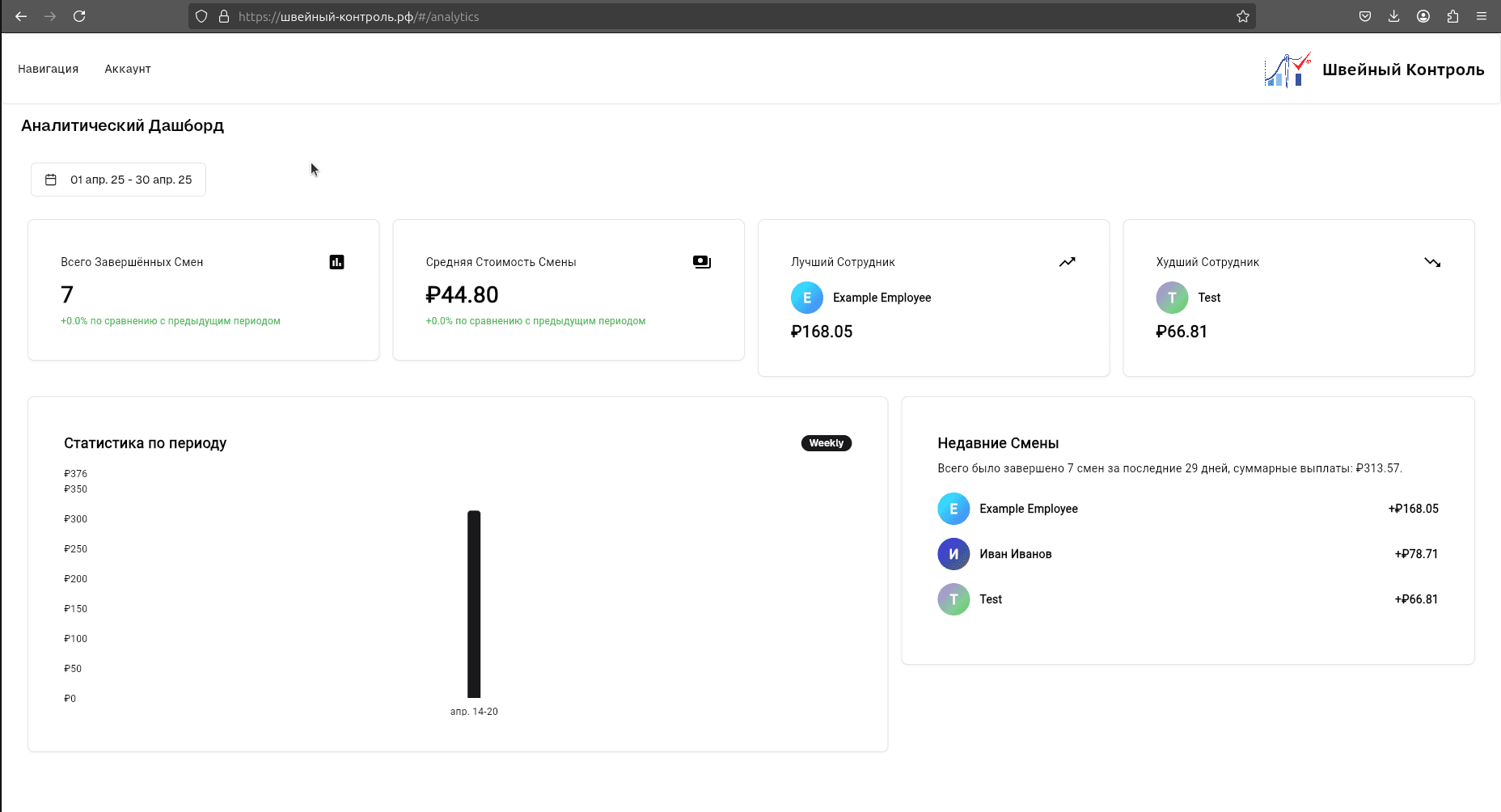Open the Pocket save icon
Screen dimensions: 1501x812
pos(1365,16)
